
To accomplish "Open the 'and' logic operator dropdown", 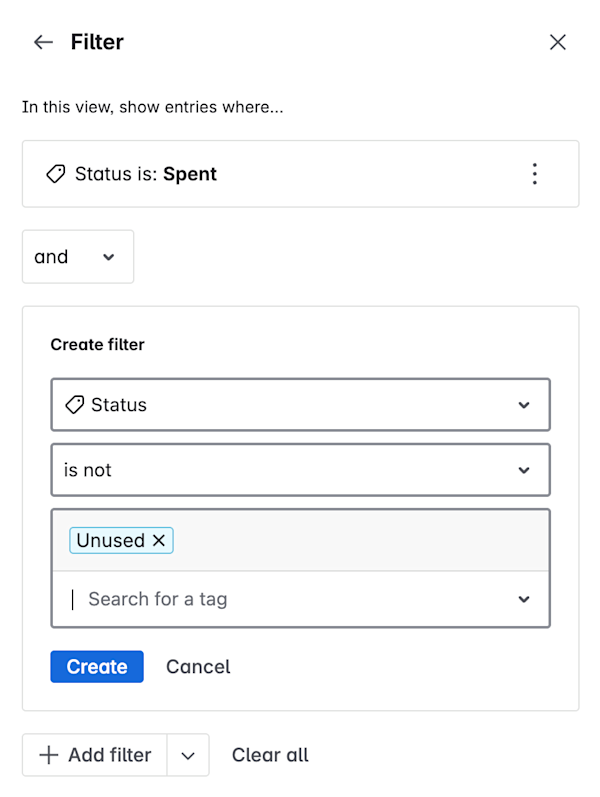I will pyautogui.click(x=78, y=257).
